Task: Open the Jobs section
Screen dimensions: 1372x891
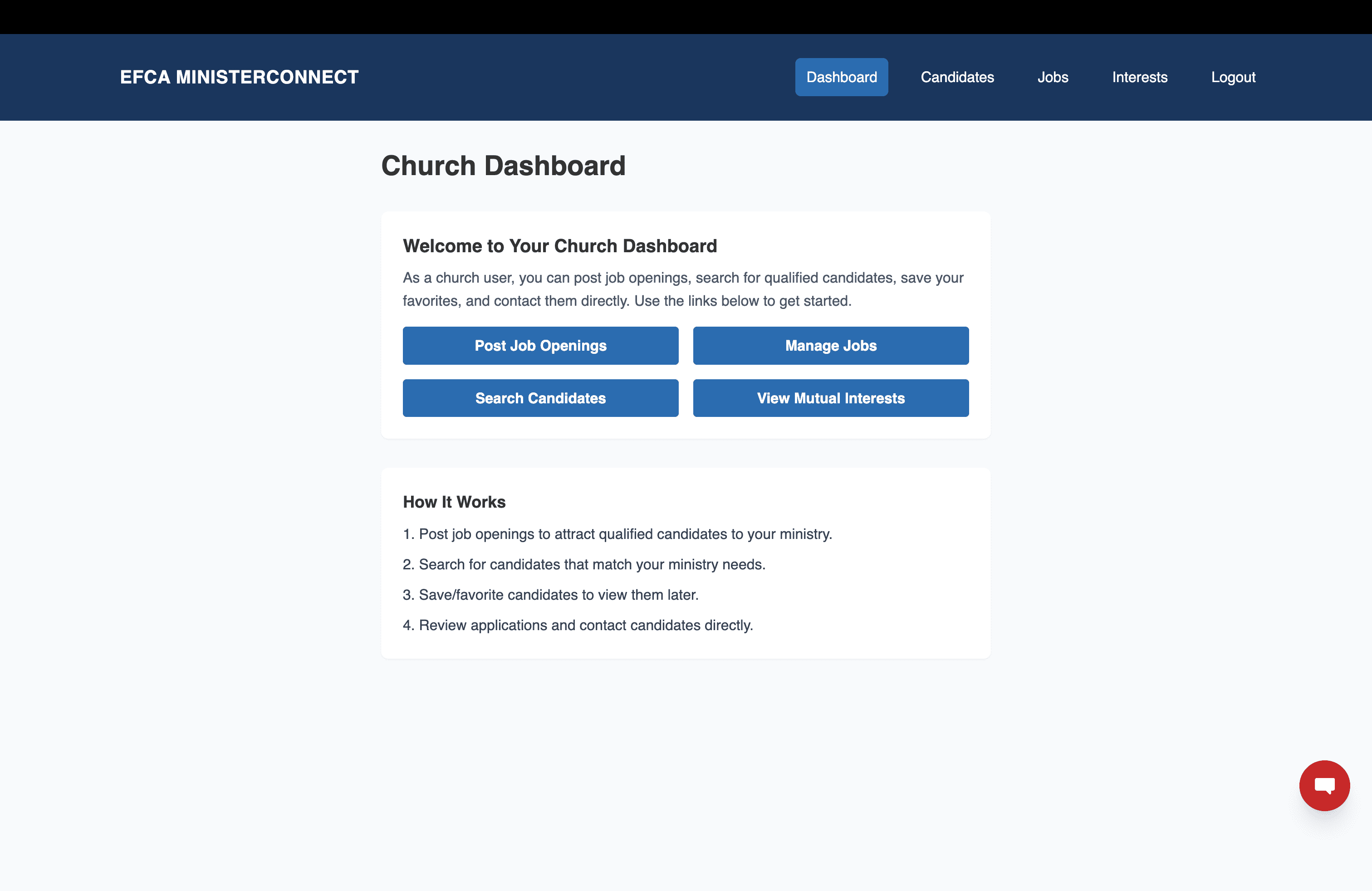Action: point(1053,77)
